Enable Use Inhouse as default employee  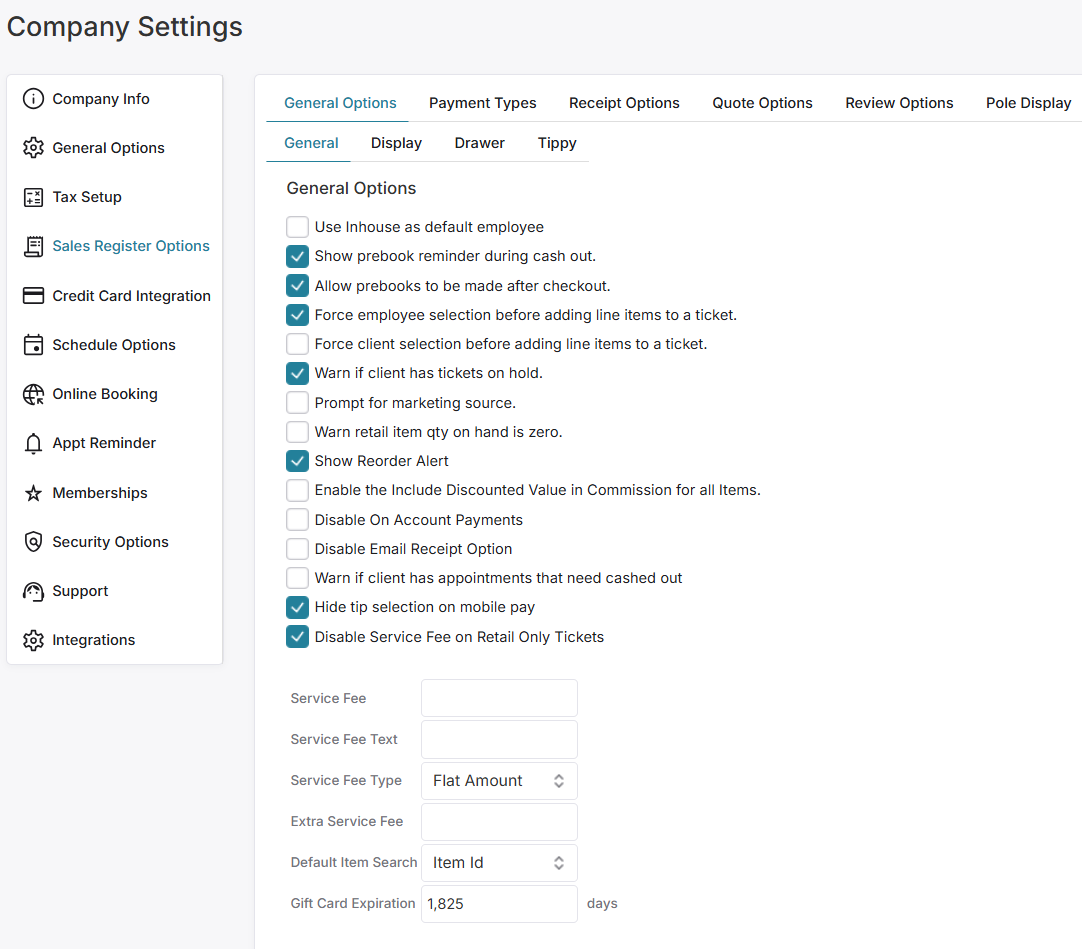tap(297, 227)
